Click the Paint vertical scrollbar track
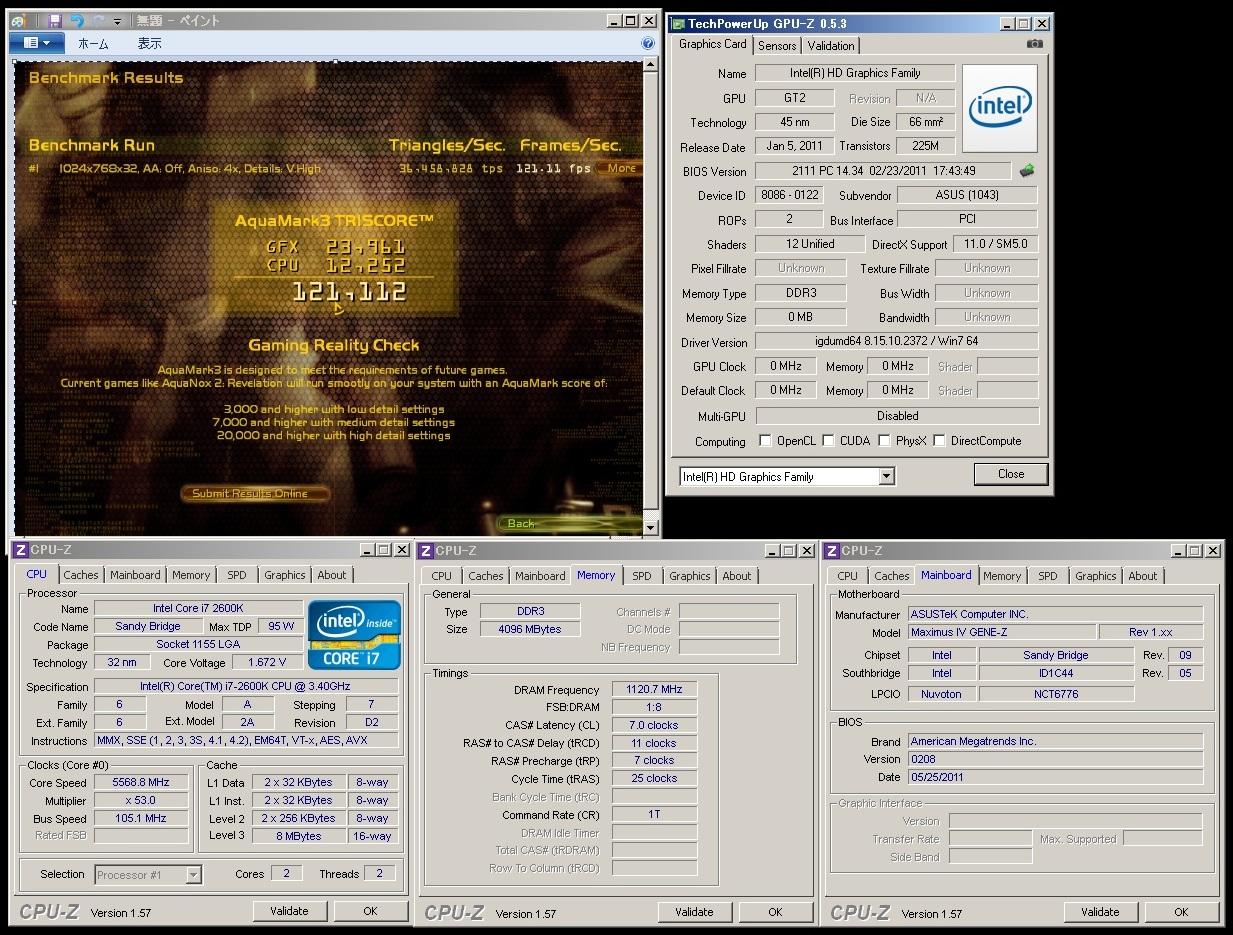The height and width of the screenshot is (935, 1233). tap(651, 296)
